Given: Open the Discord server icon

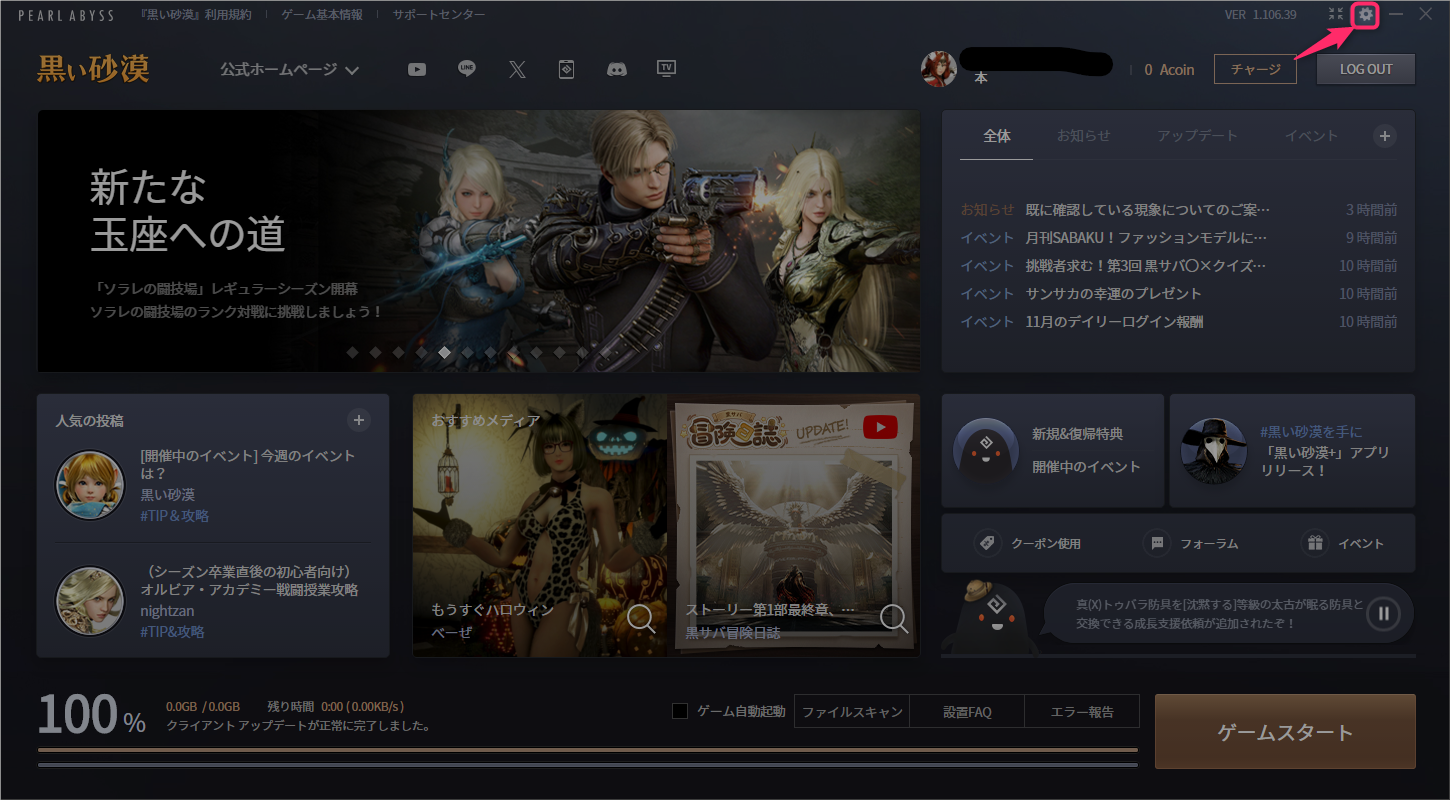Looking at the screenshot, I should [x=617, y=69].
